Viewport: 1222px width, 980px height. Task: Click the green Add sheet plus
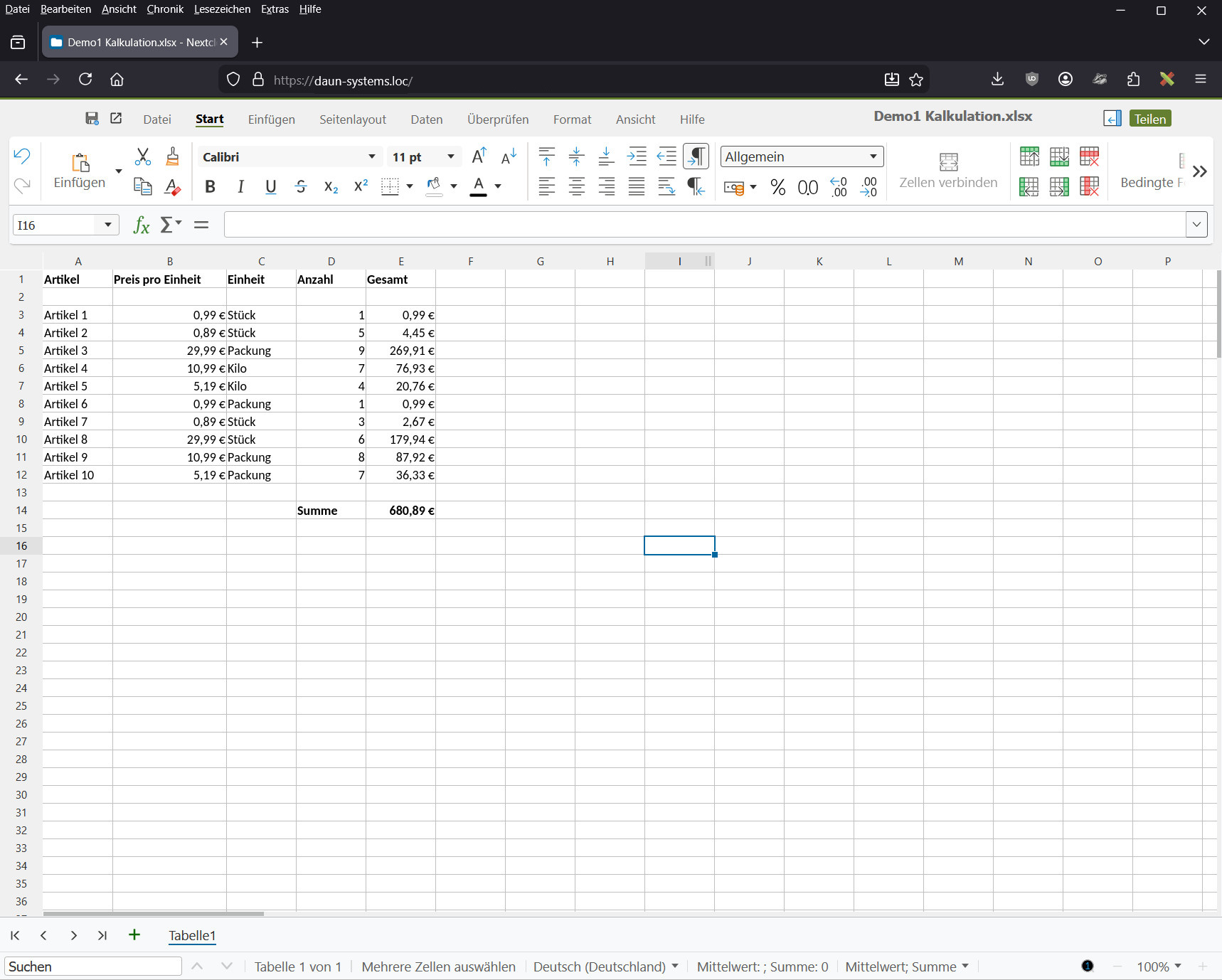[x=134, y=934]
